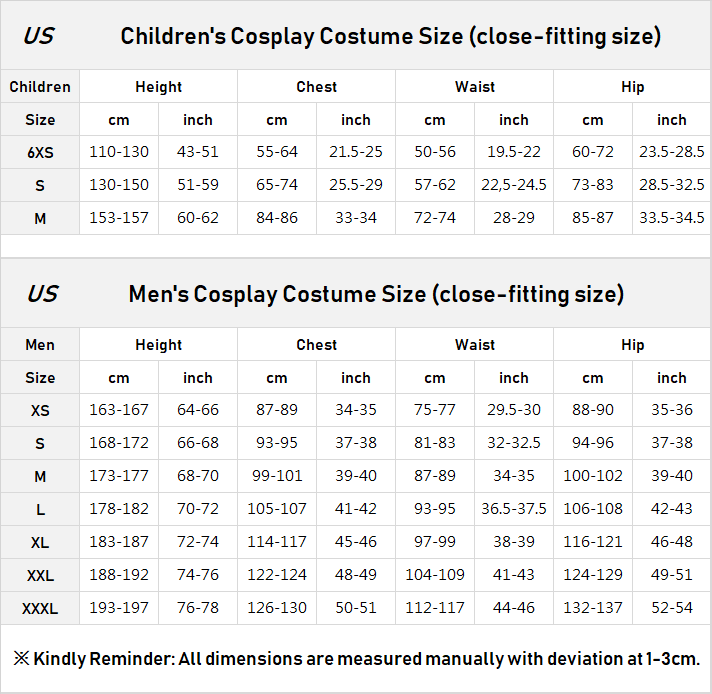This screenshot has width=712, height=694.
Task: Click the 163-167 height cm cell
Action: (x=119, y=411)
